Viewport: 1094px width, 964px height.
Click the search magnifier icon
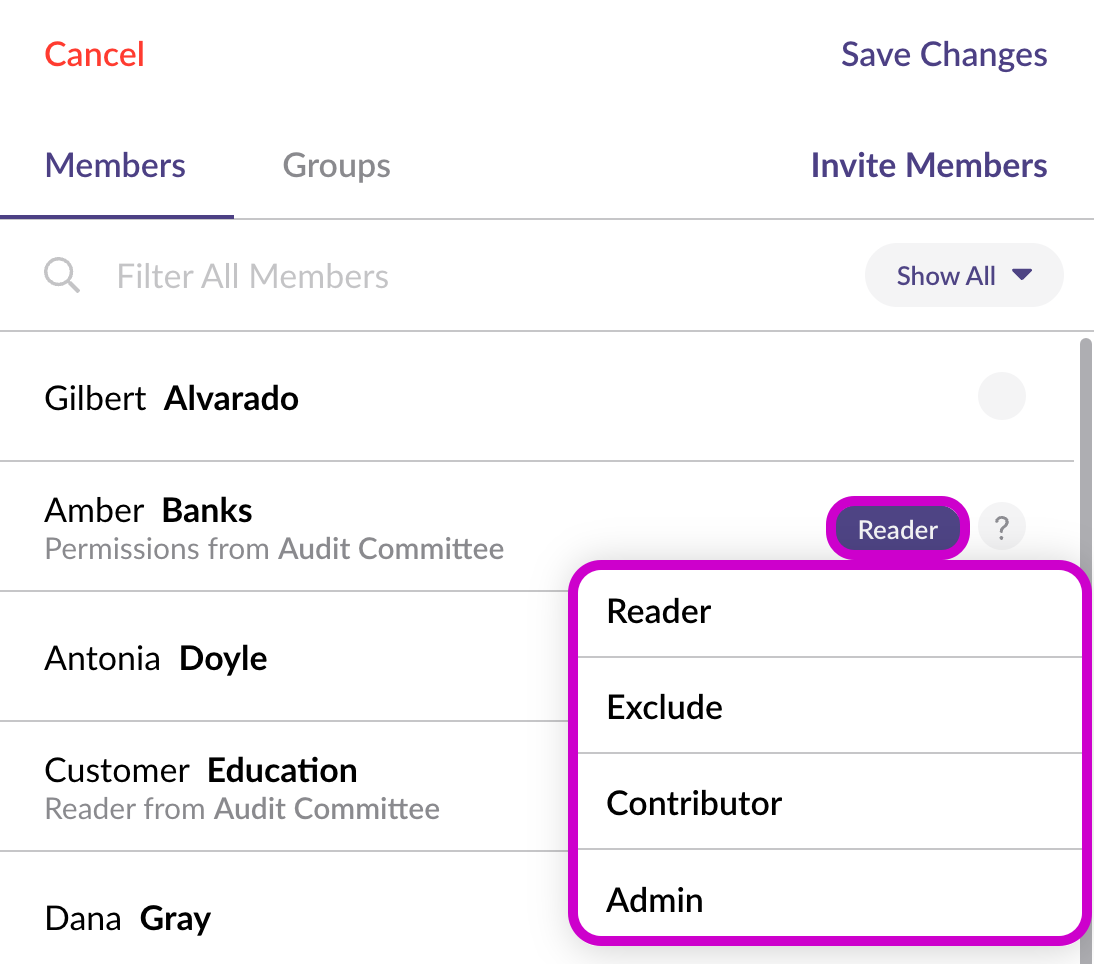(62, 275)
